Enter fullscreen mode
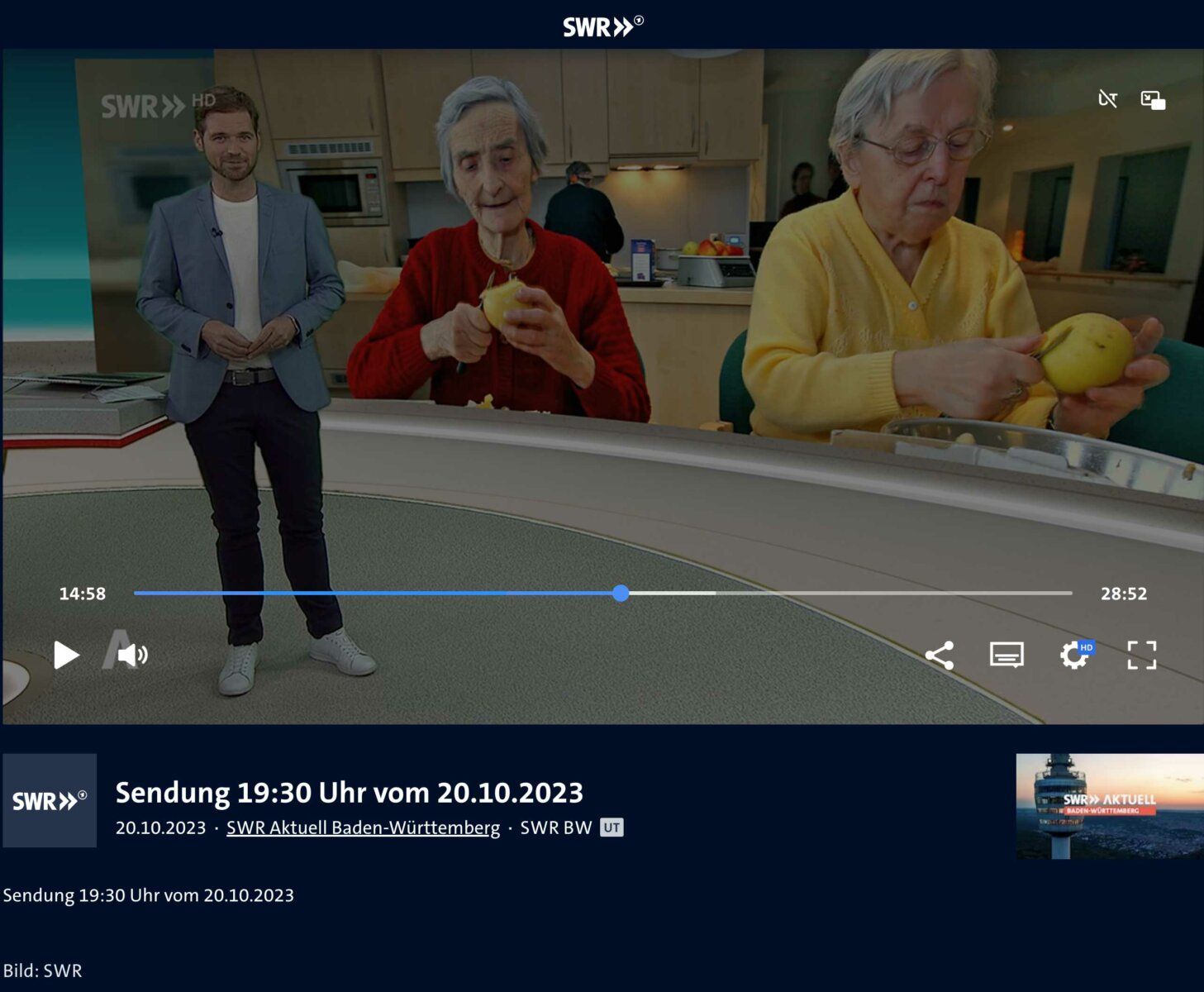This screenshot has height=992, width=1204. click(1141, 656)
